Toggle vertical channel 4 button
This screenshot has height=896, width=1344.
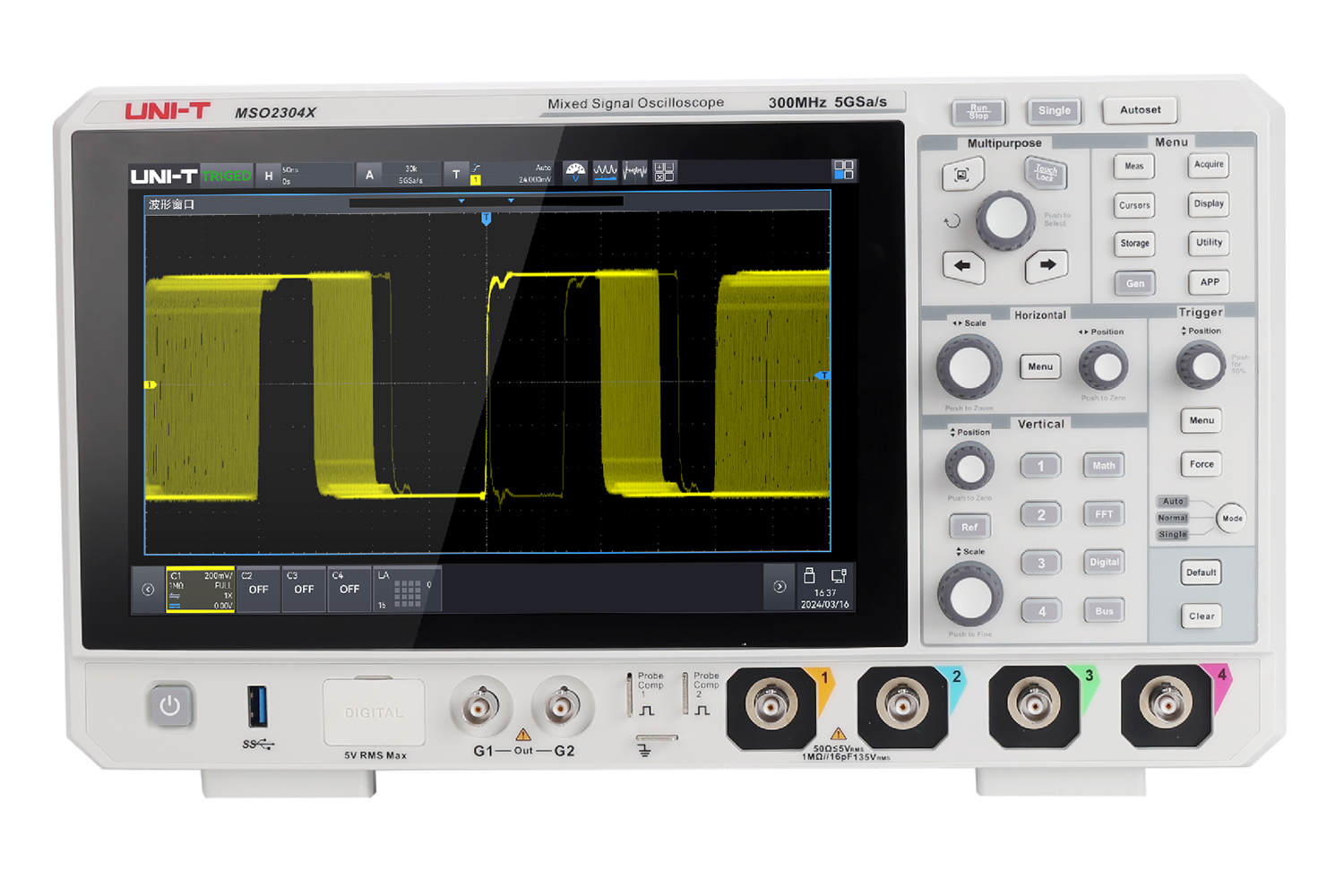1041,611
